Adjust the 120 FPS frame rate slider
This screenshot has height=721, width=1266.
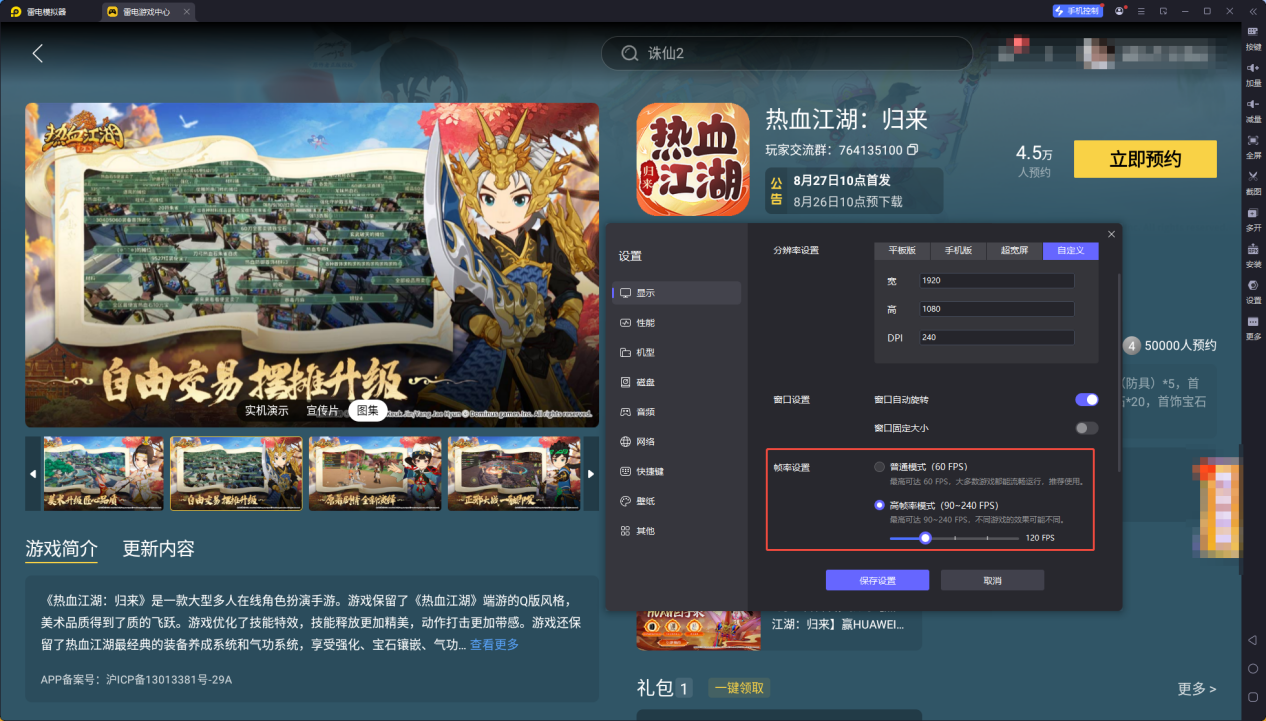coord(924,538)
